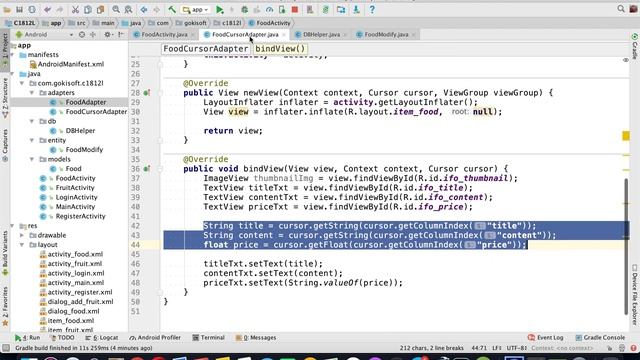
Task: Click the Save All toolbar icon
Action: tap(20, 9)
